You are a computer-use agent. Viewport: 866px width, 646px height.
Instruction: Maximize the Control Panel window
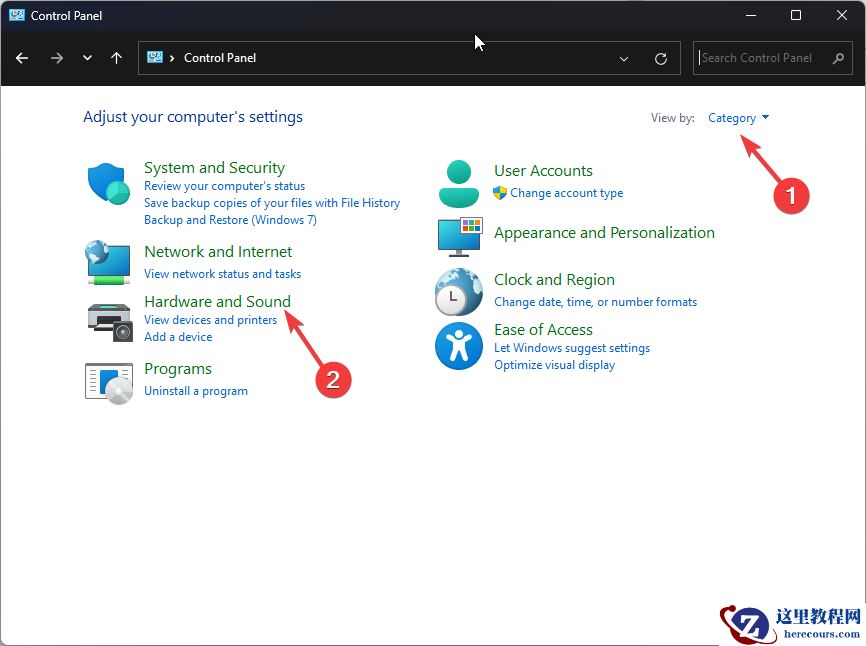tap(796, 15)
